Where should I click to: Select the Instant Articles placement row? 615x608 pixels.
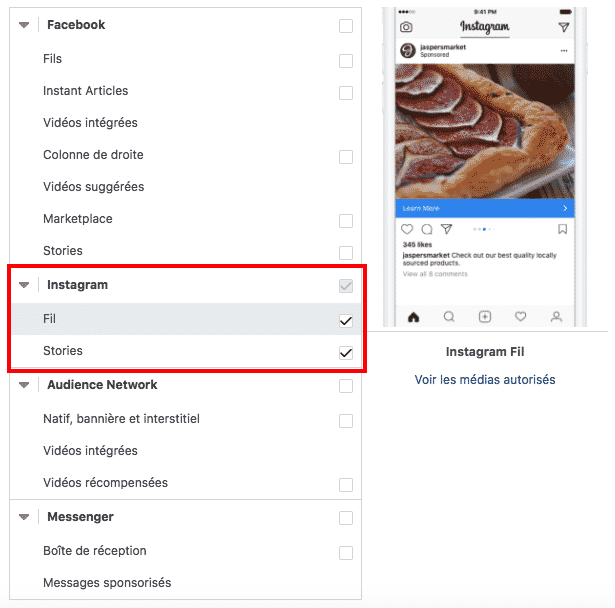(186, 91)
